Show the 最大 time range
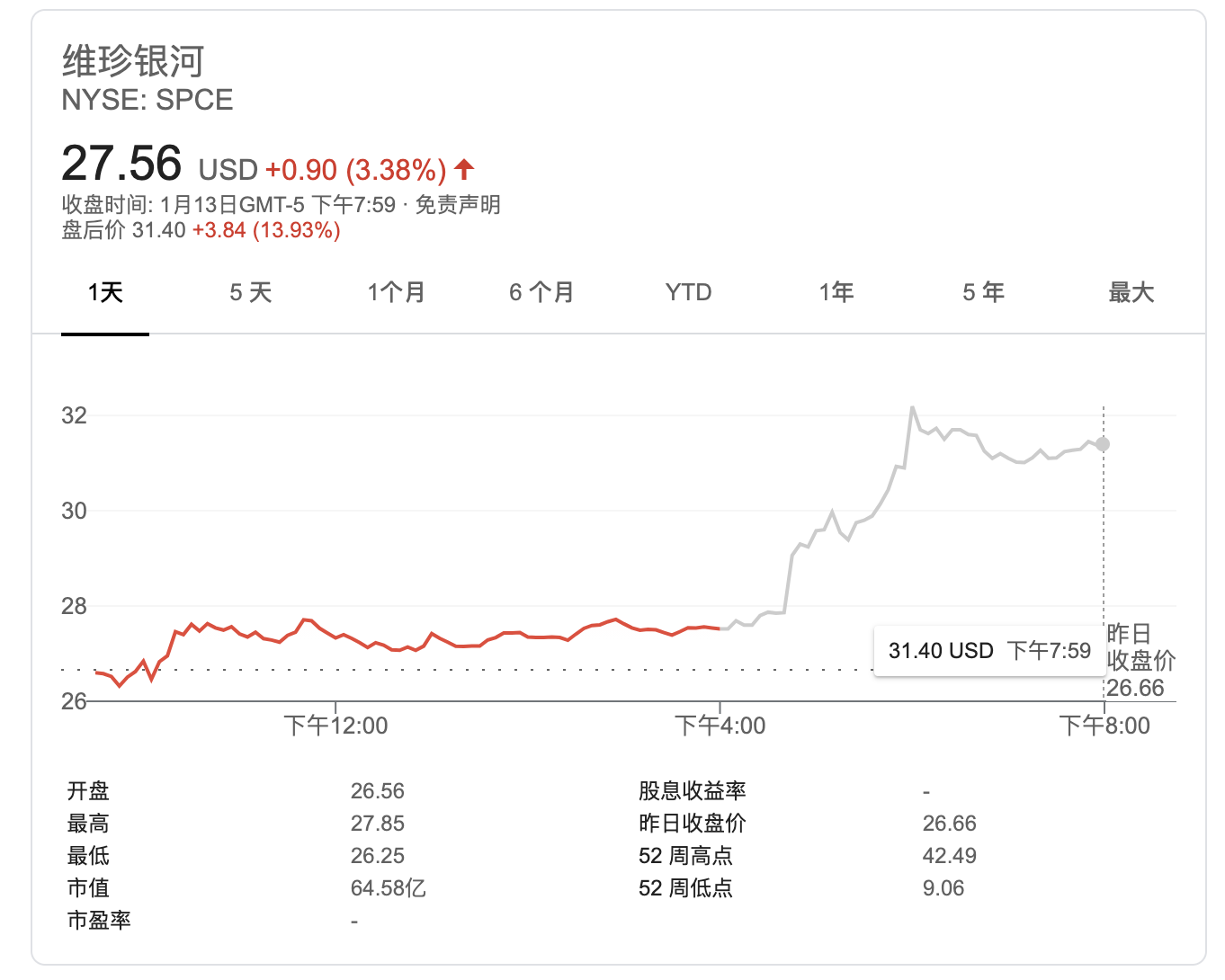1225x980 pixels. coord(1131,292)
